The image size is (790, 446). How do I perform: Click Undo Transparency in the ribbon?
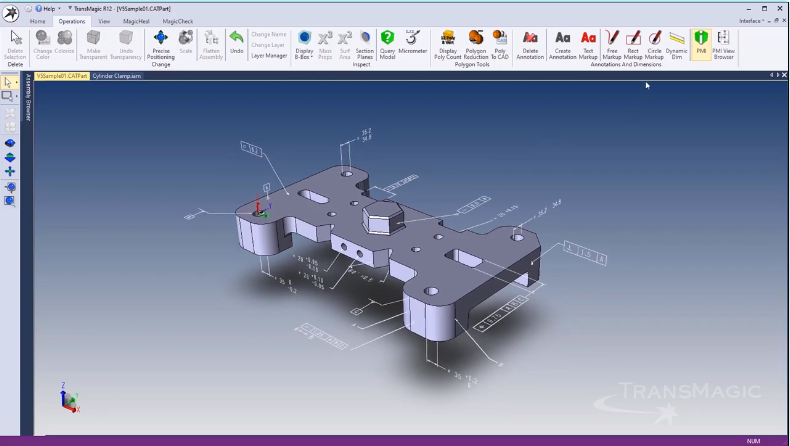126,44
